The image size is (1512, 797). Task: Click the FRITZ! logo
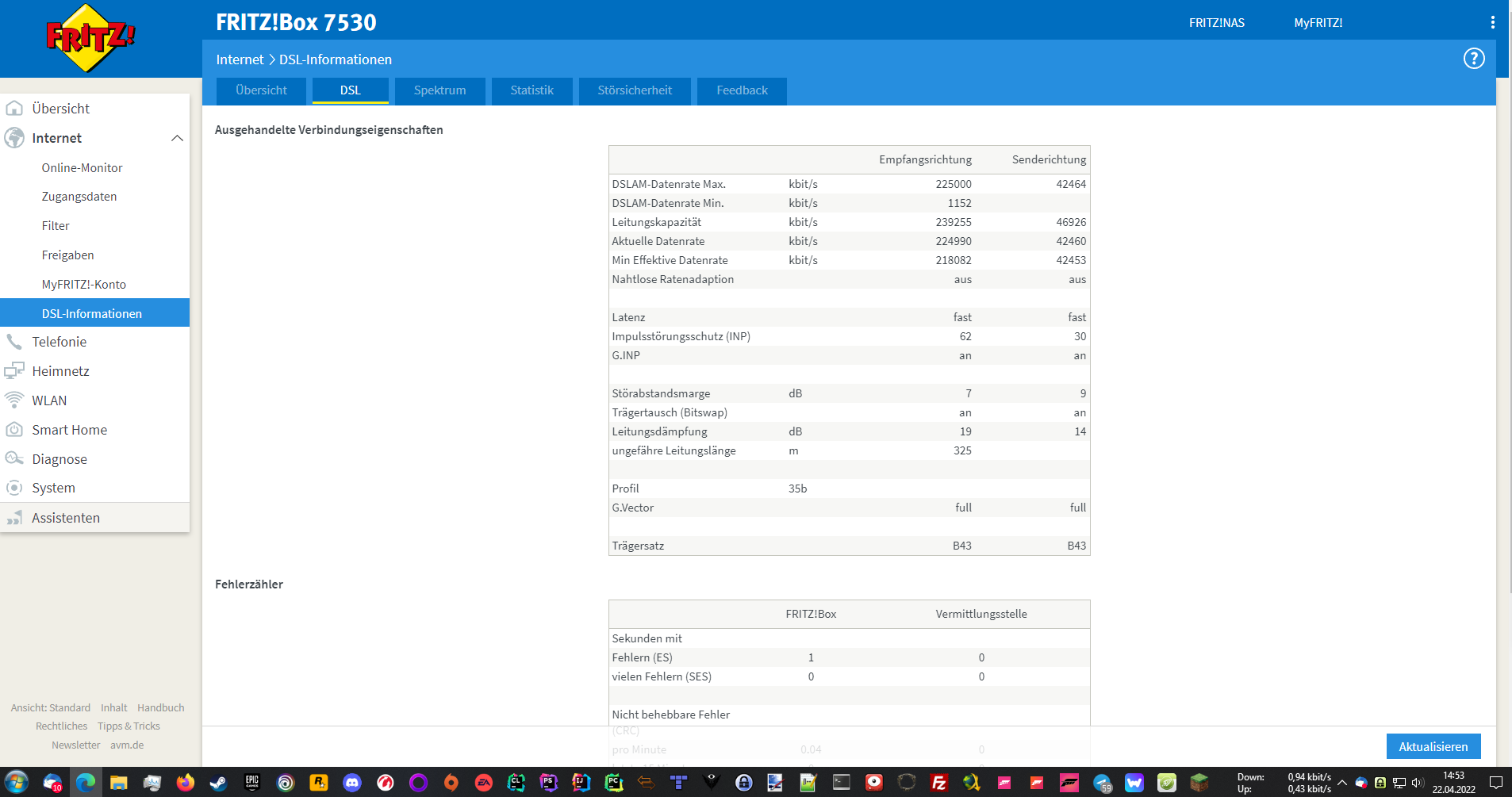tap(90, 38)
